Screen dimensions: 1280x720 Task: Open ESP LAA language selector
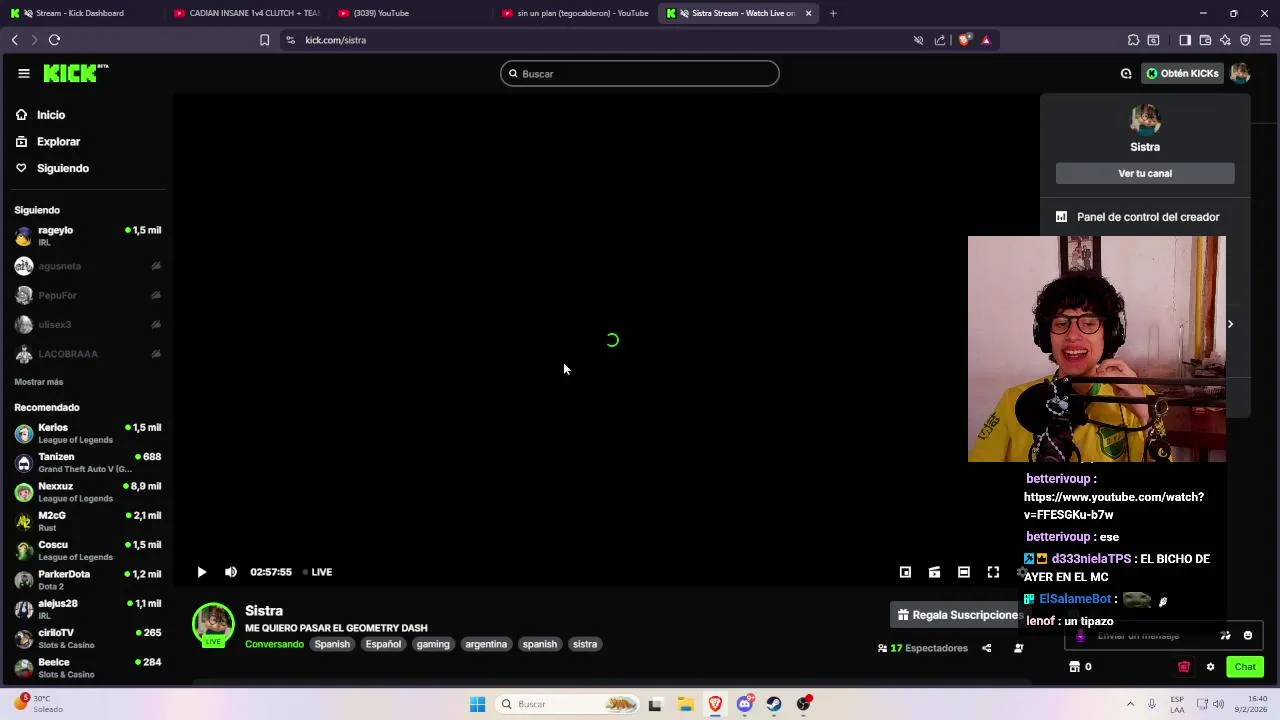(1177, 704)
